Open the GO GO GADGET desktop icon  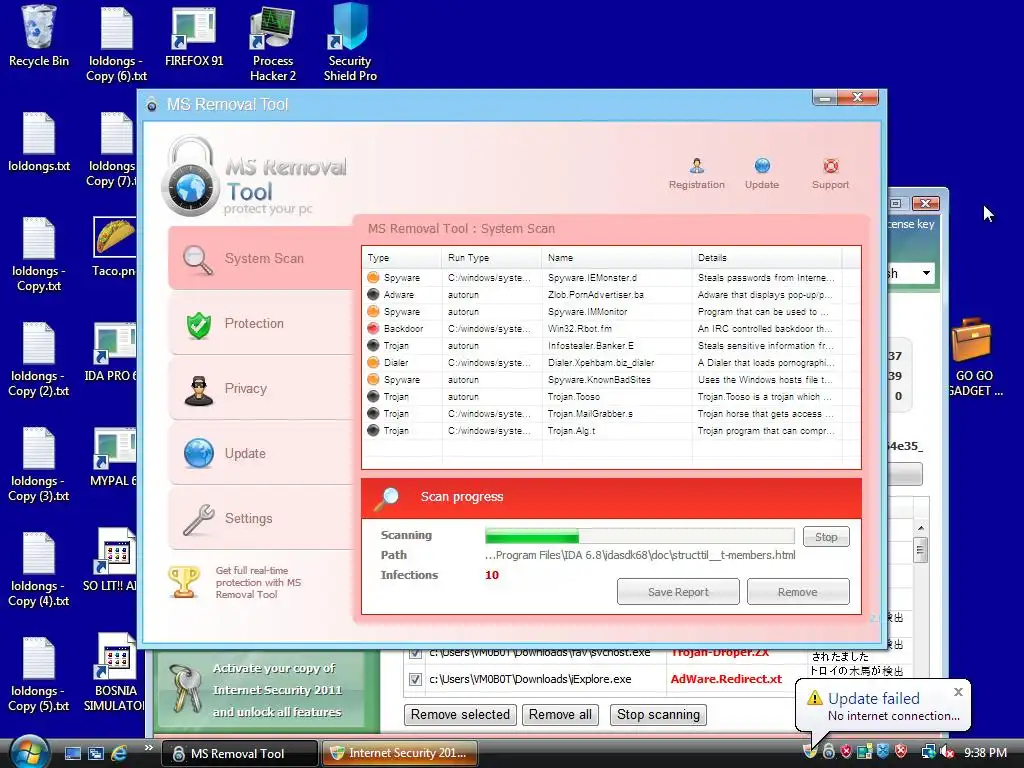pyautogui.click(x=973, y=357)
